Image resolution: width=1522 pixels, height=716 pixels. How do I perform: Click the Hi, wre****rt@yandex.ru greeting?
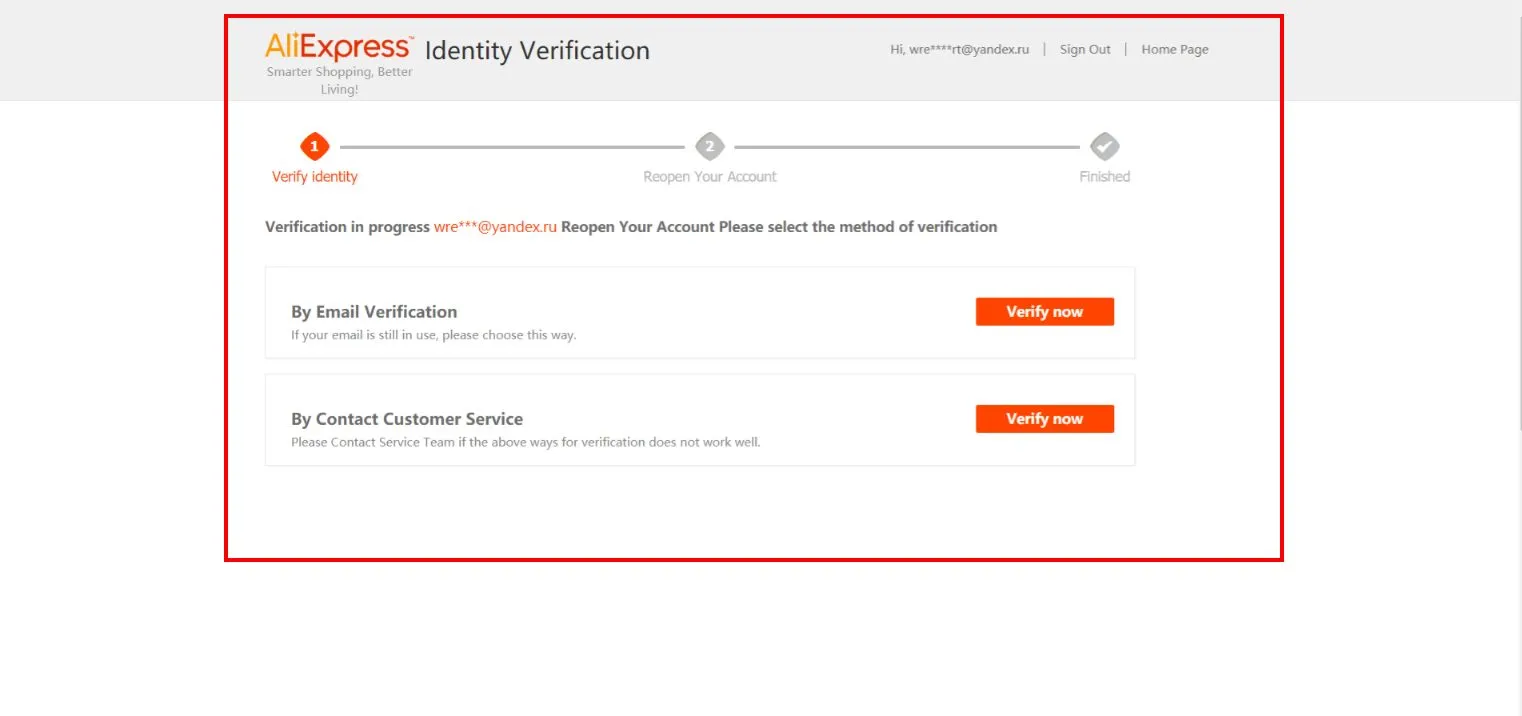(x=960, y=49)
